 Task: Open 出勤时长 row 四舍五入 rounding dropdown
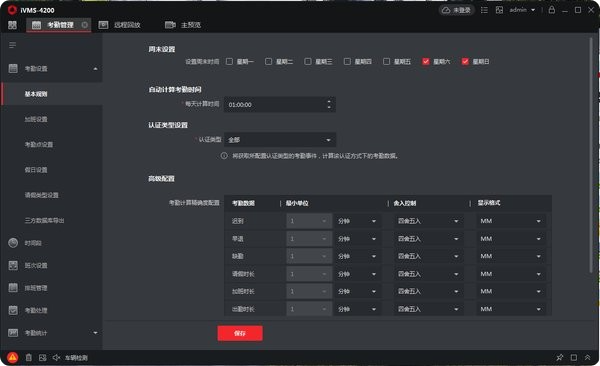coord(429,309)
